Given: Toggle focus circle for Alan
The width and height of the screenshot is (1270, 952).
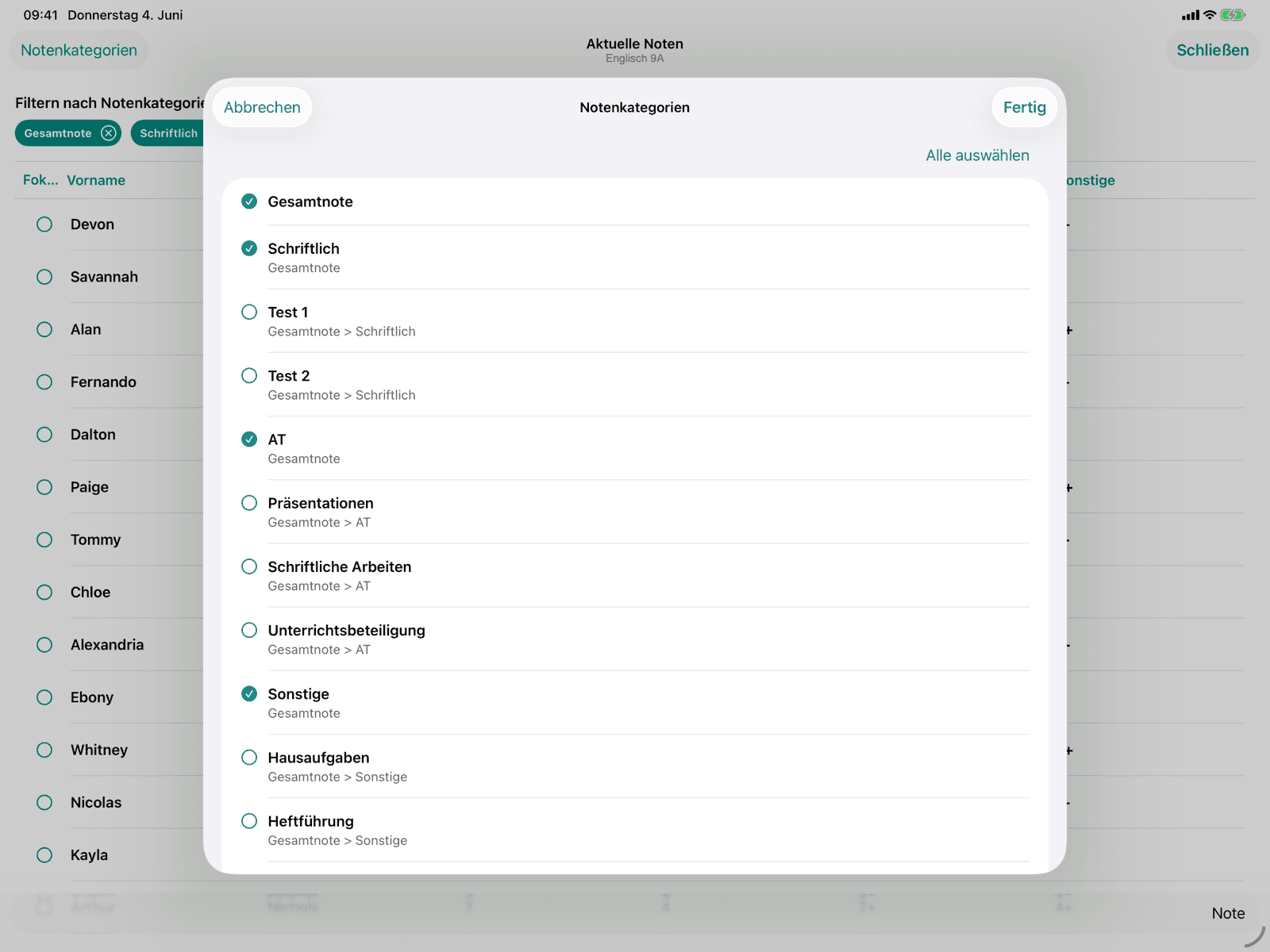Looking at the screenshot, I should coord(44,329).
